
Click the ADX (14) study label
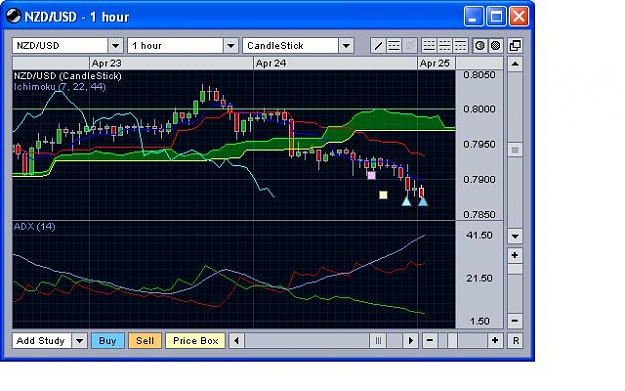35,226
